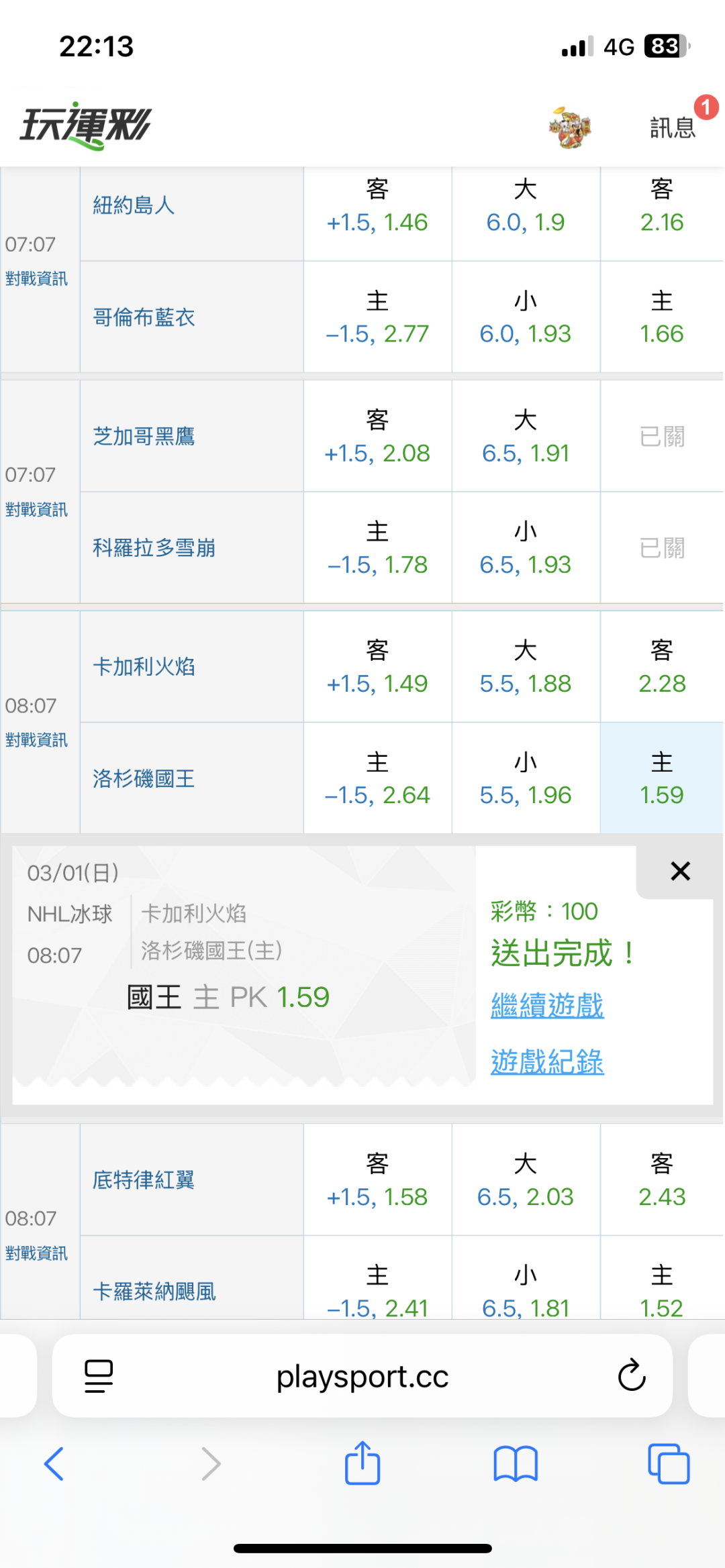This screenshot has width=725, height=1568.
Task: Open the mascot avatar icon in header
Action: click(x=569, y=127)
